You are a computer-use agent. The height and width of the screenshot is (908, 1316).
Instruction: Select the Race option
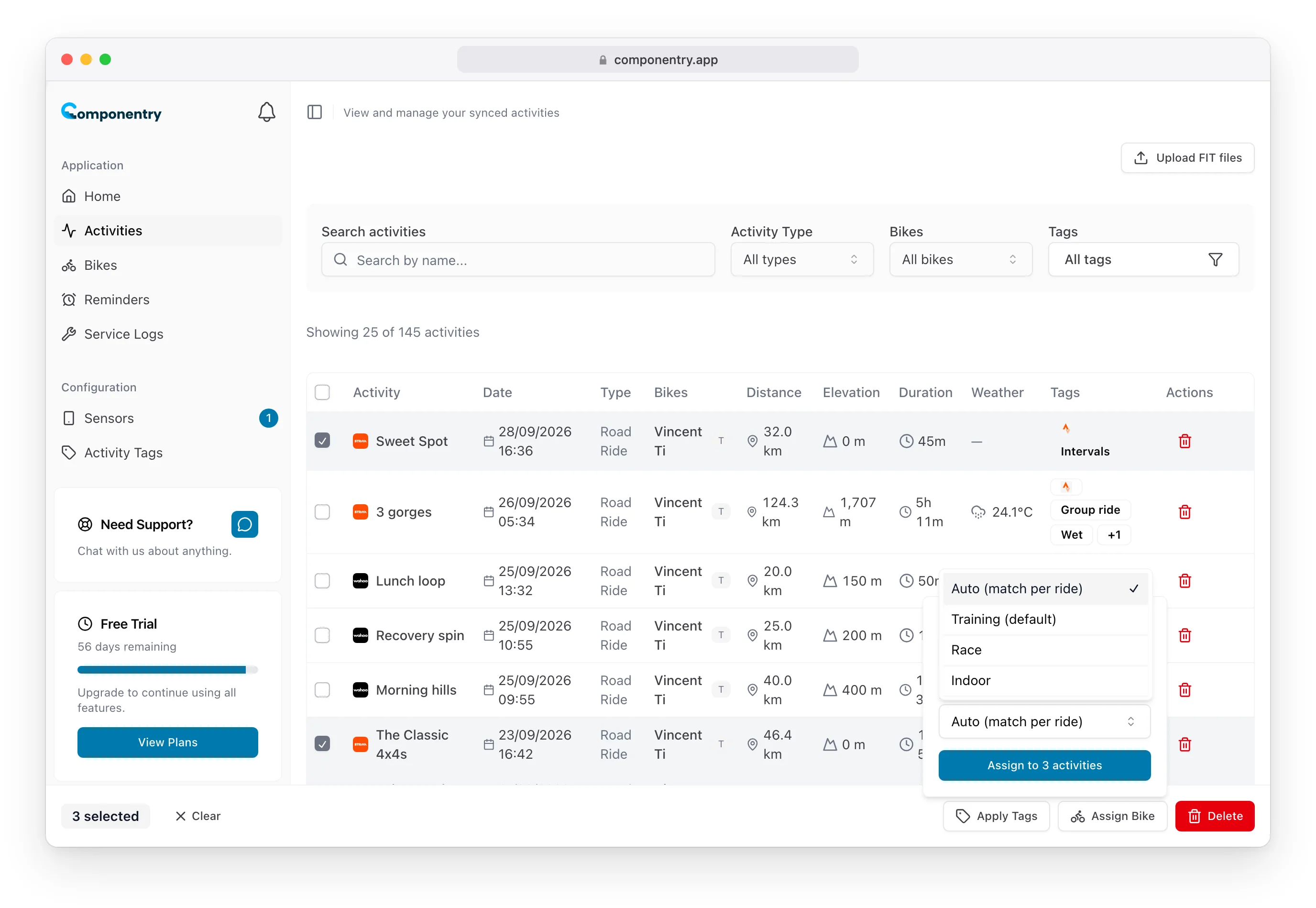click(1044, 650)
